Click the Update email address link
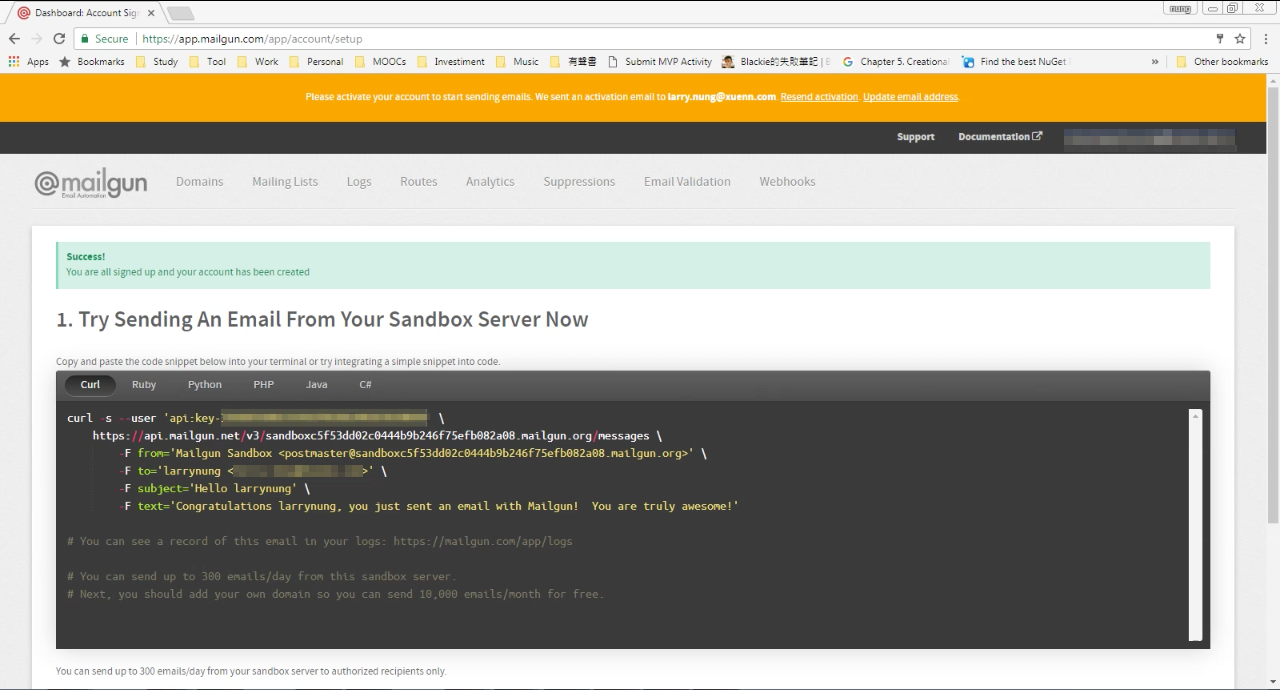This screenshot has width=1280, height=690. pyautogui.click(x=911, y=97)
